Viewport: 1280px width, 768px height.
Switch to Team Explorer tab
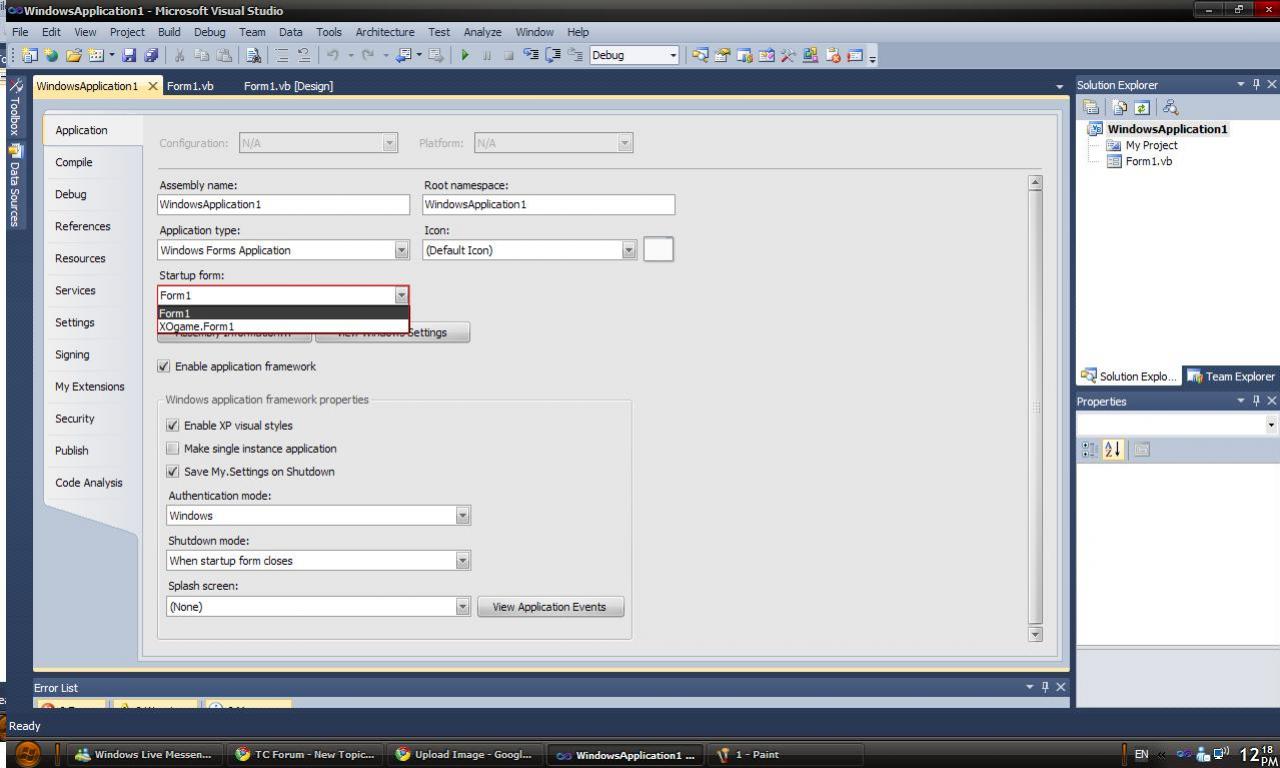coord(1230,376)
